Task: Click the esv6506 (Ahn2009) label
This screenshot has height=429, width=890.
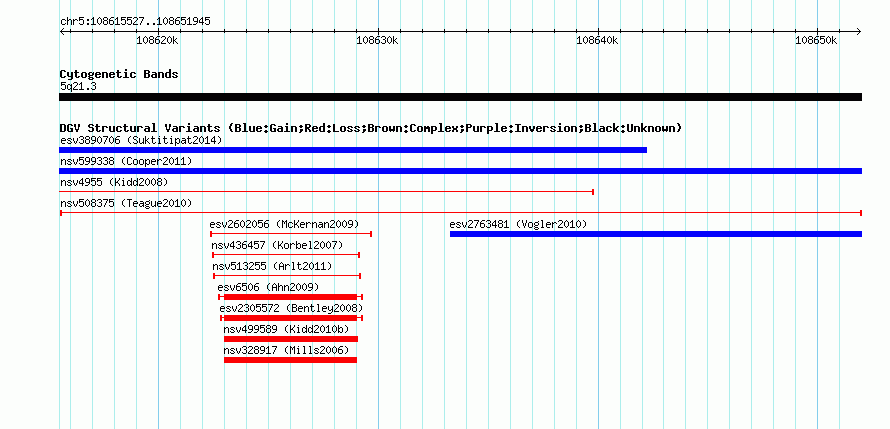Action: pyautogui.click(x=268, y=287)
